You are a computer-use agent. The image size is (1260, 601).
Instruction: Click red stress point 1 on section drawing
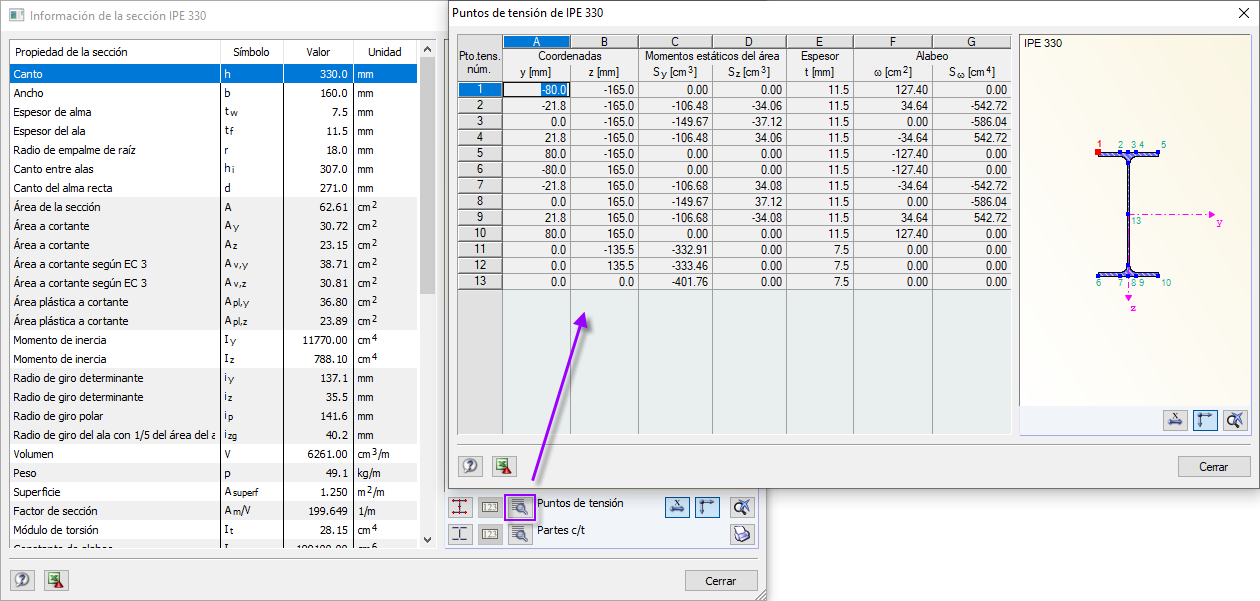(x=1098, y=152)
